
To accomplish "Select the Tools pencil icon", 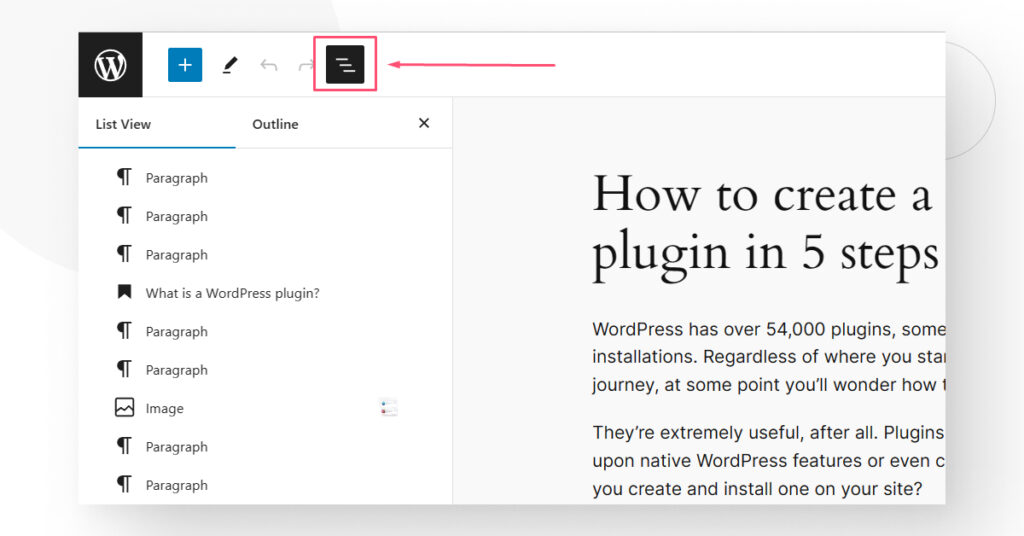I will (230, 65).
